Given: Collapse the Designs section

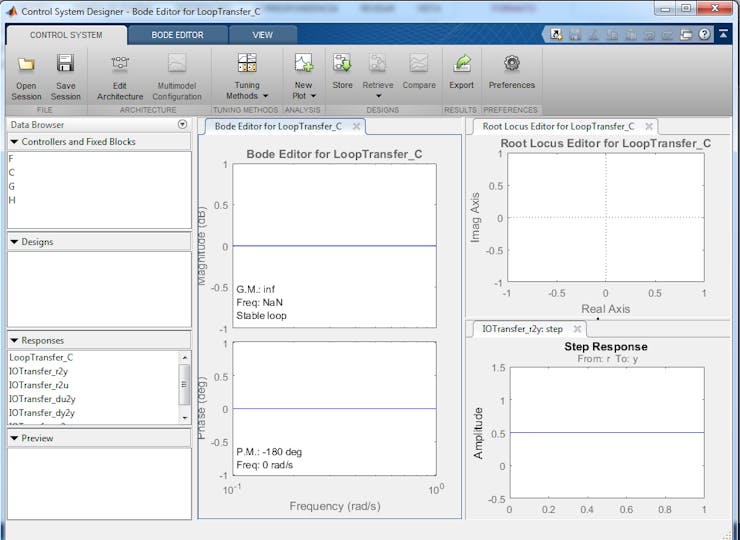Looking at the screenshot, I should coord(14,242).
